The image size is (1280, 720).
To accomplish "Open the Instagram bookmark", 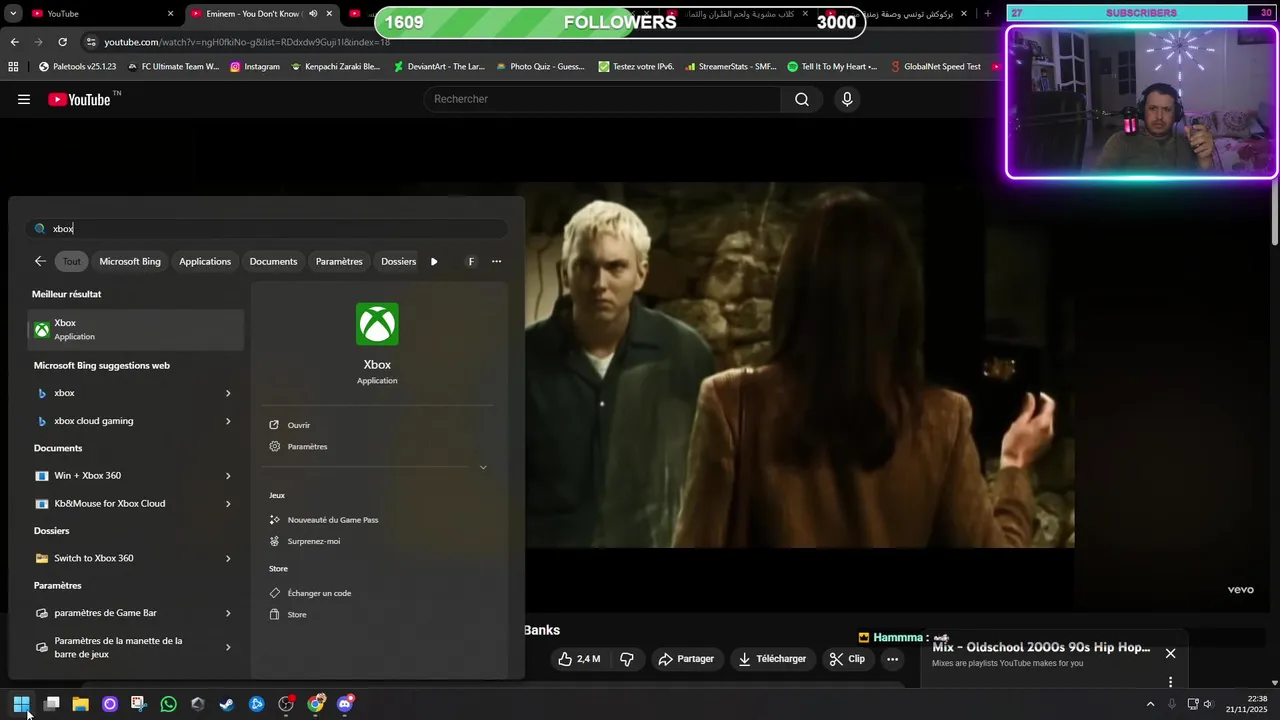I will point(255,67).
